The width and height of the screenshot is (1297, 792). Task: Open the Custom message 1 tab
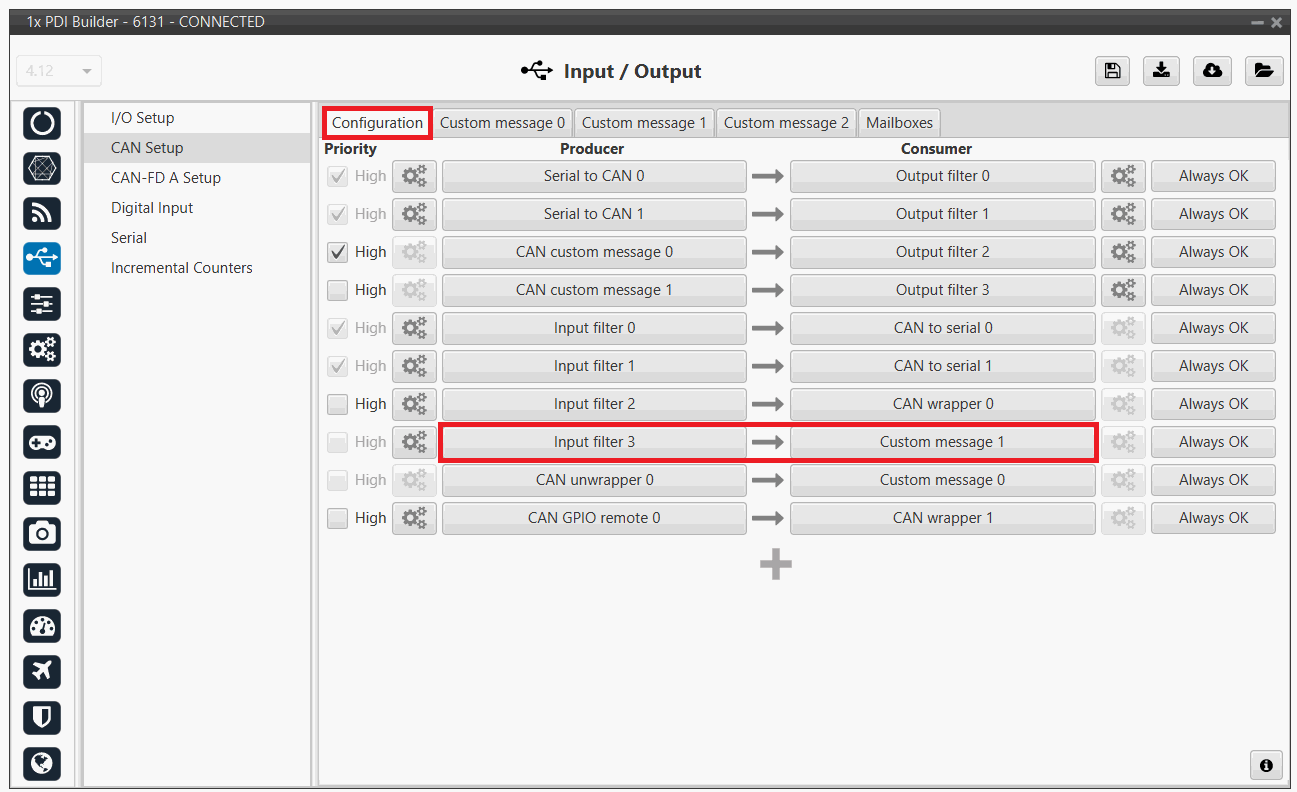(x=644, y=123)
